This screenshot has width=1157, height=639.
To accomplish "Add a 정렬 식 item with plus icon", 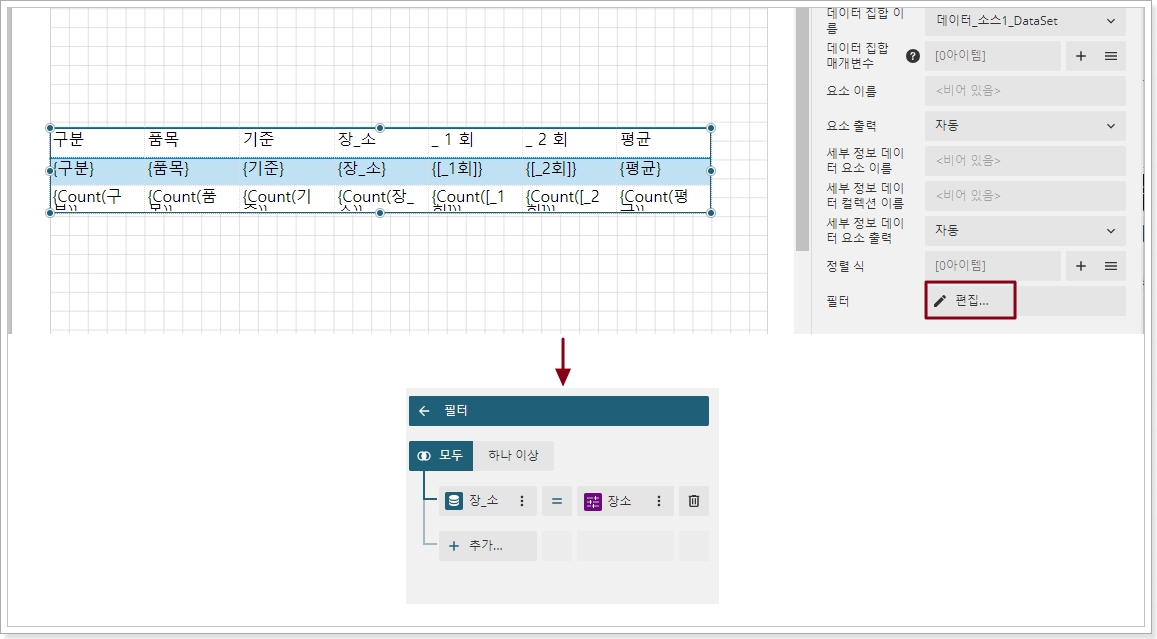I will point(1080,266).
